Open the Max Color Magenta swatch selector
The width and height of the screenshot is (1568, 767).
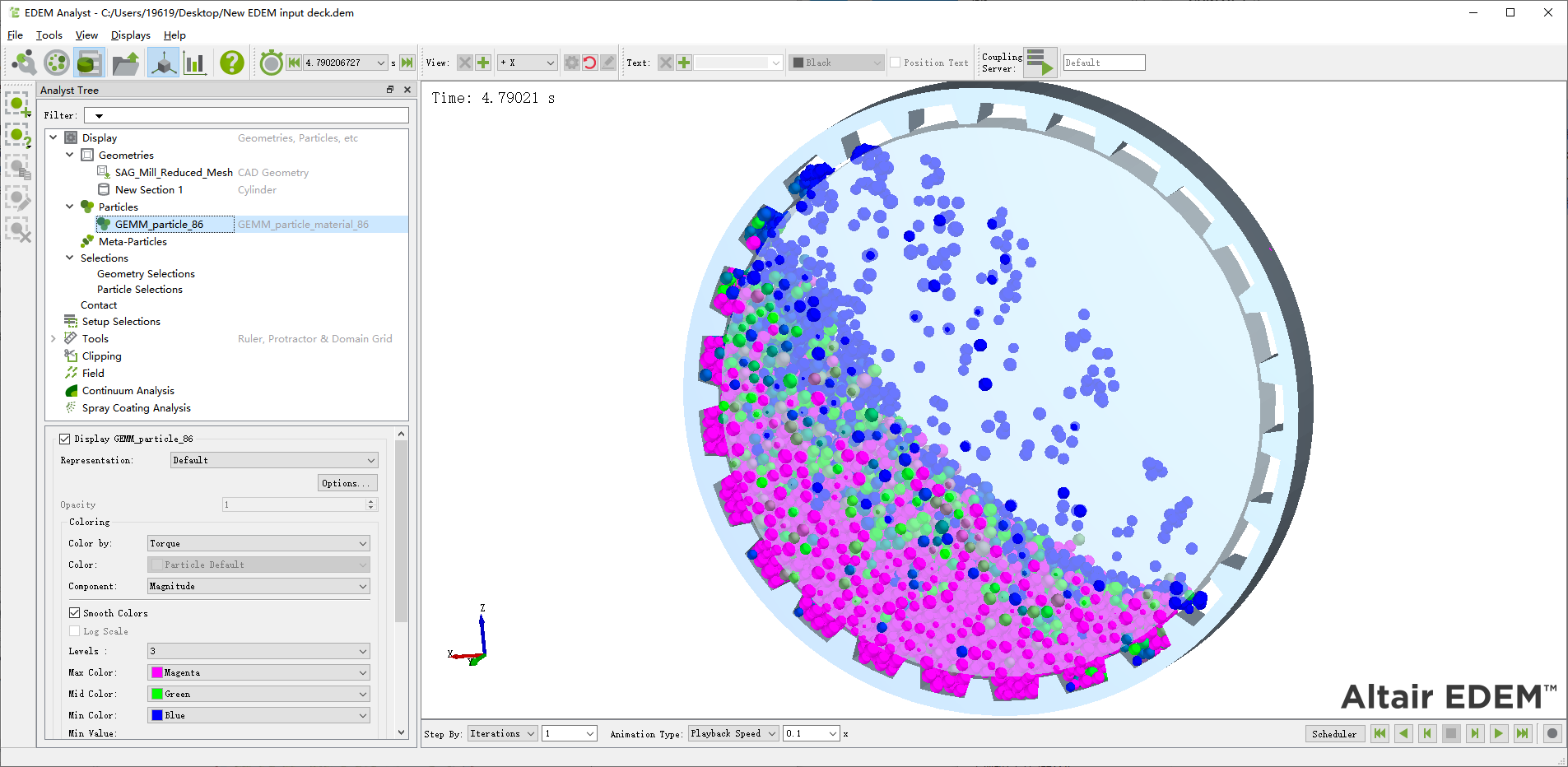pos(258,672)
